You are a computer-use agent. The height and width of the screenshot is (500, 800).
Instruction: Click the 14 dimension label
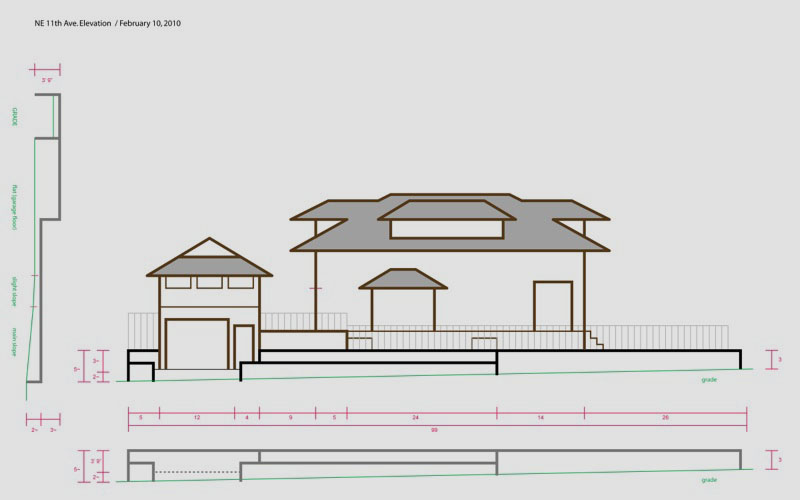(540, 414)
